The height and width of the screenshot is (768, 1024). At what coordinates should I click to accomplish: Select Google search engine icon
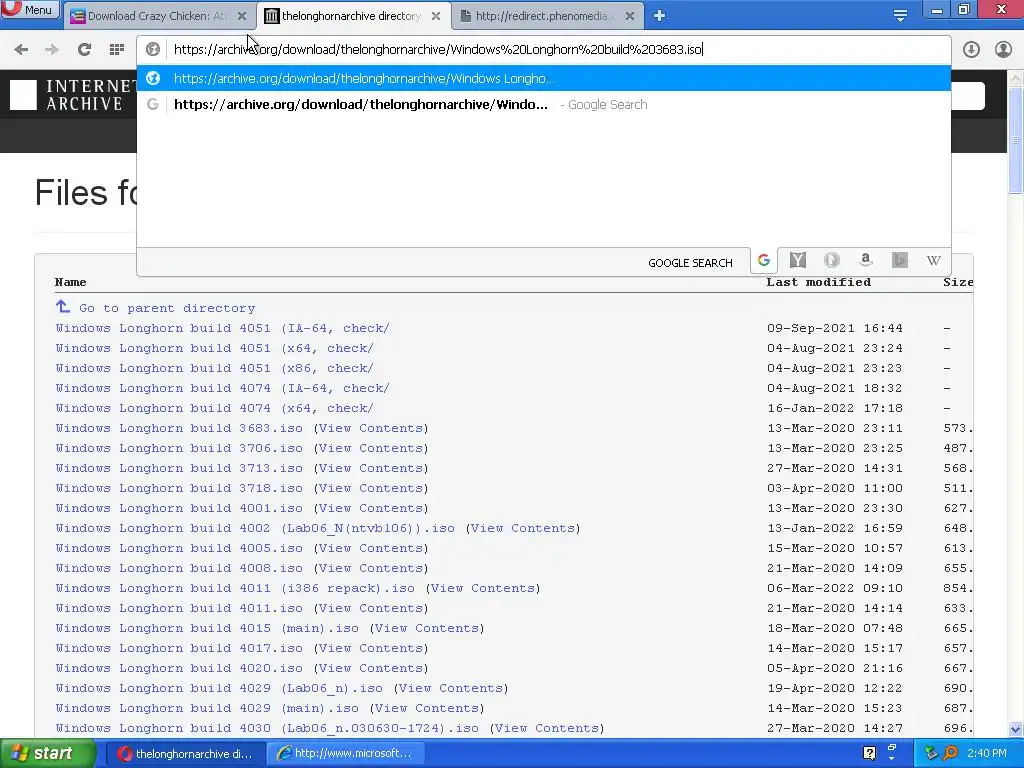pos(764,261)
